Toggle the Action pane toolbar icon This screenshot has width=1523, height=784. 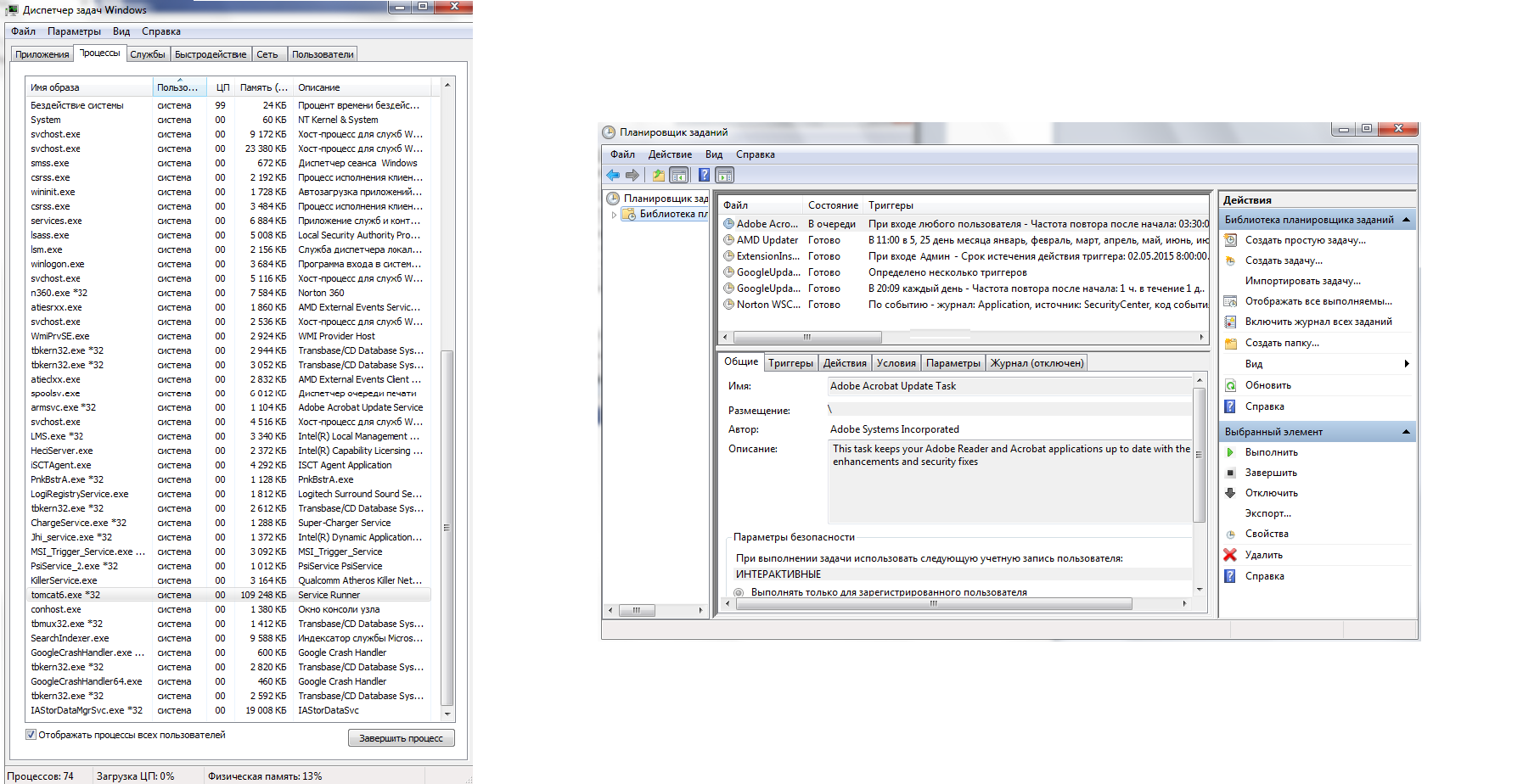point(724,175)
